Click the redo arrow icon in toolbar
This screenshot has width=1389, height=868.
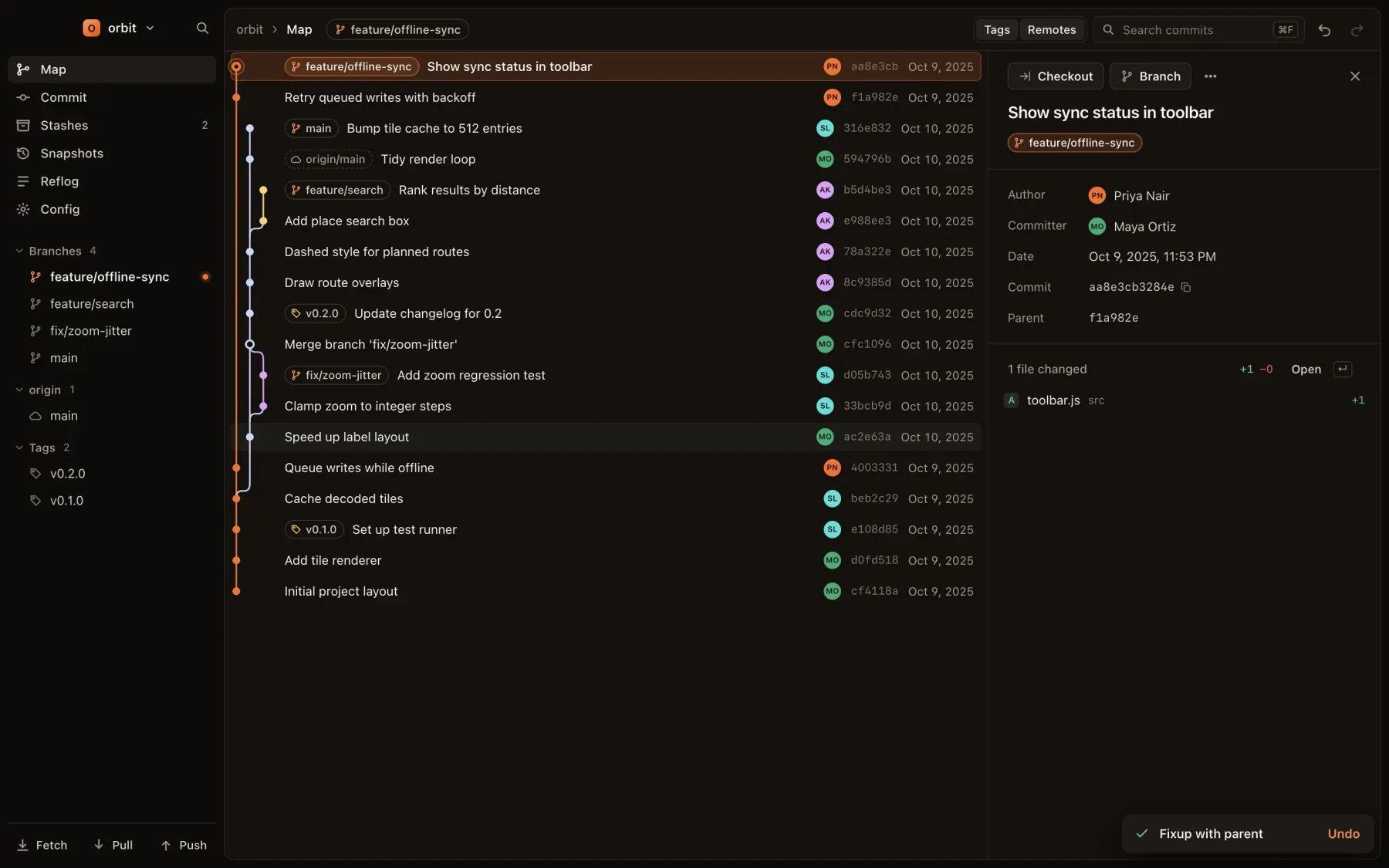coord(1357,30)
